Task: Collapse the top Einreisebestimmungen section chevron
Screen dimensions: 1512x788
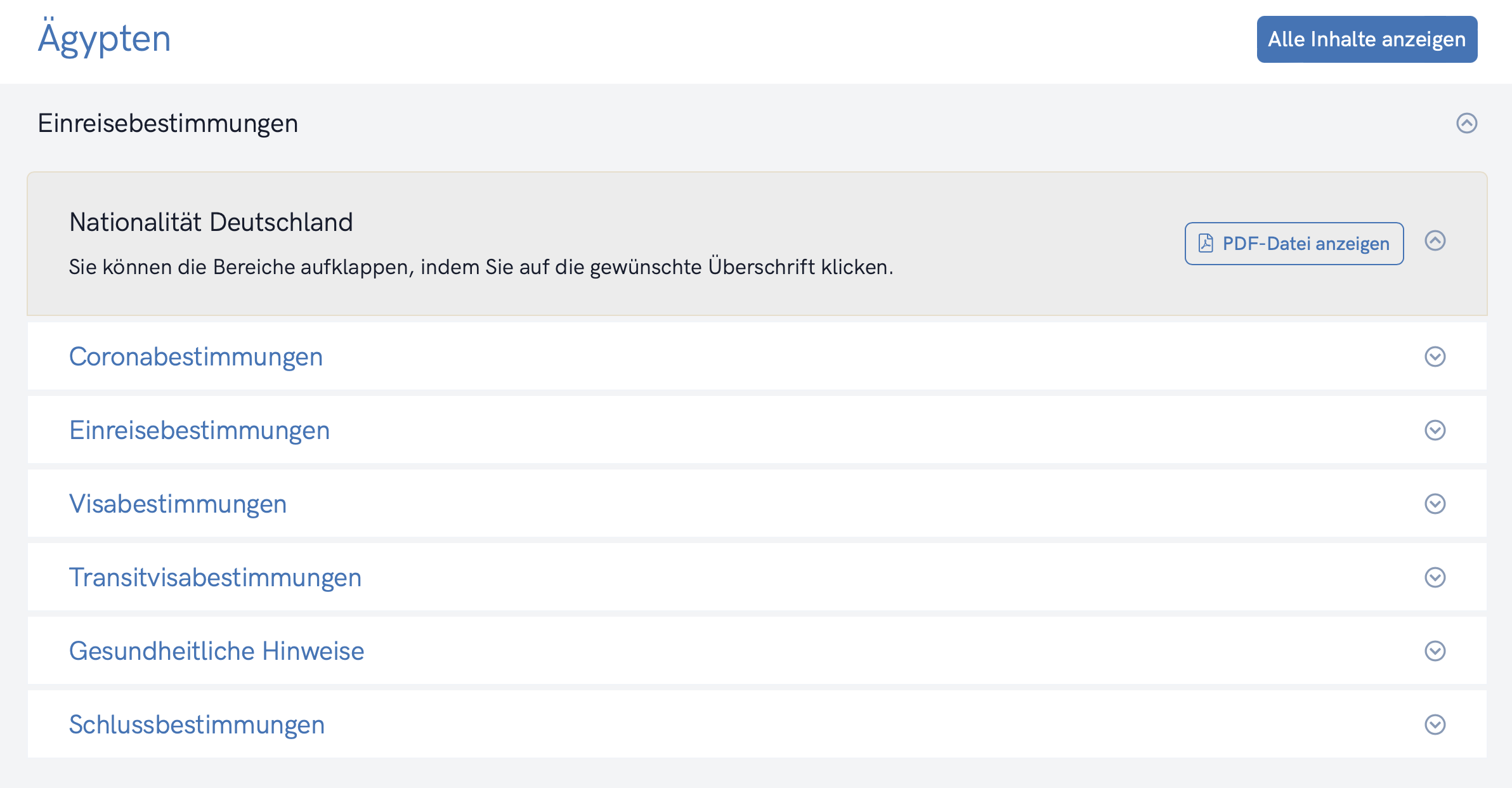Action: click(x=1466, y=123)
